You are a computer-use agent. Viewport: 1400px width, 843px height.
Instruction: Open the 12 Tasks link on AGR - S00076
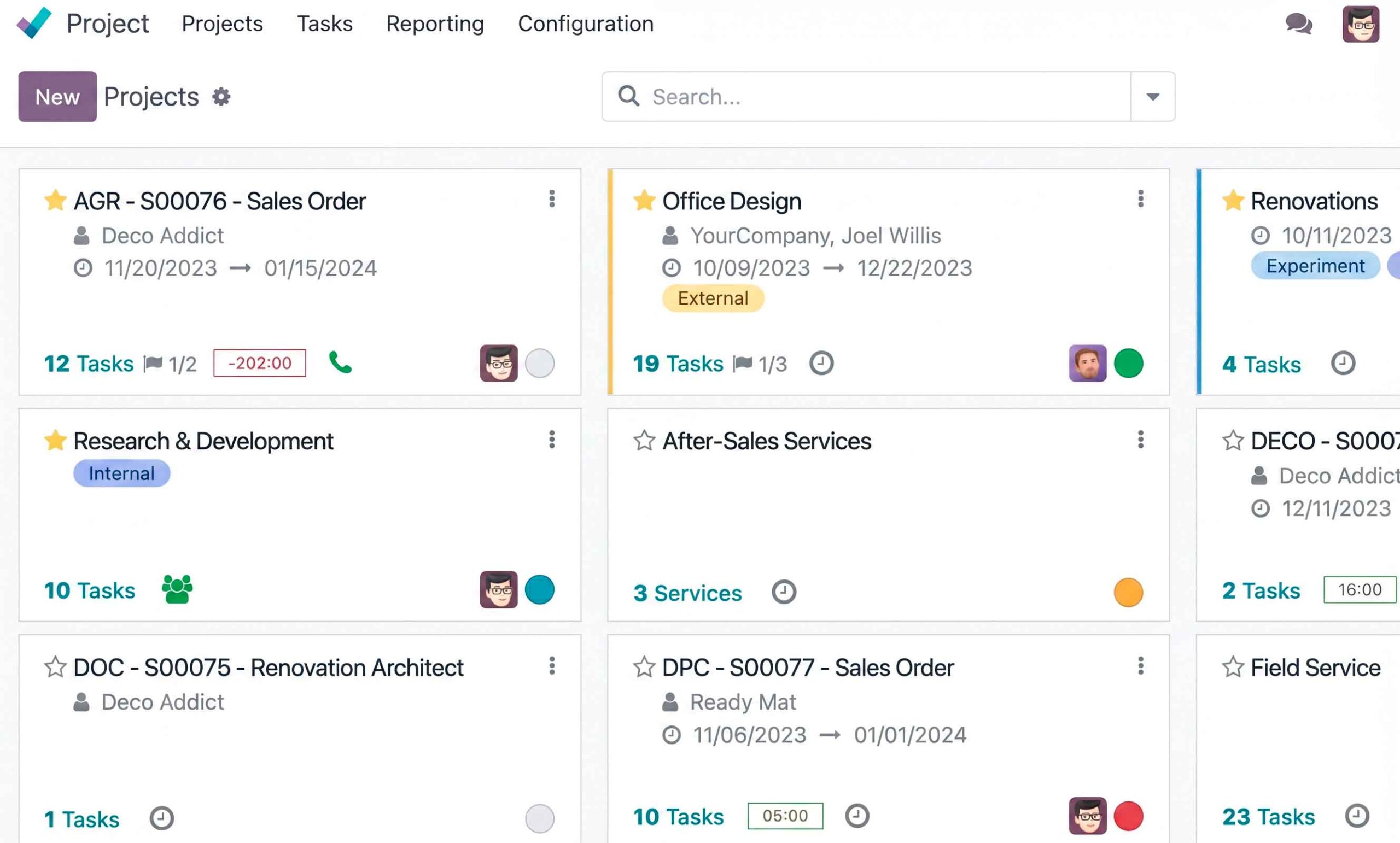click(x=89, y=364)
